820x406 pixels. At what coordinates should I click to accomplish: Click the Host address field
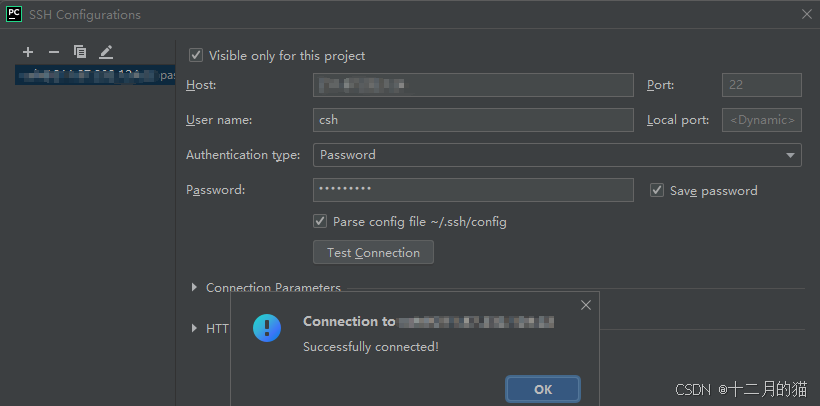[x=473, y=85]
